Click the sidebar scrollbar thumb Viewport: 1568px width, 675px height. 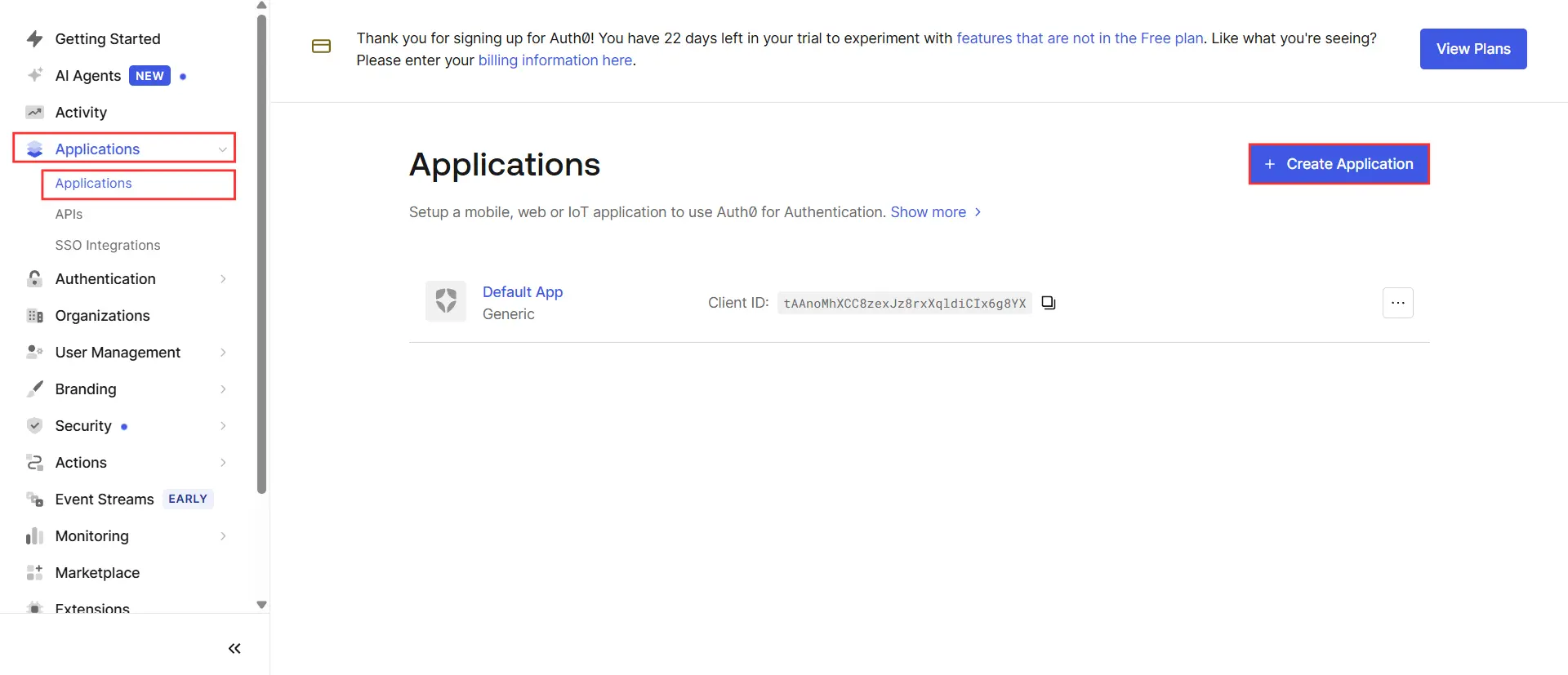pyautogui.click(x=261, y=255)
